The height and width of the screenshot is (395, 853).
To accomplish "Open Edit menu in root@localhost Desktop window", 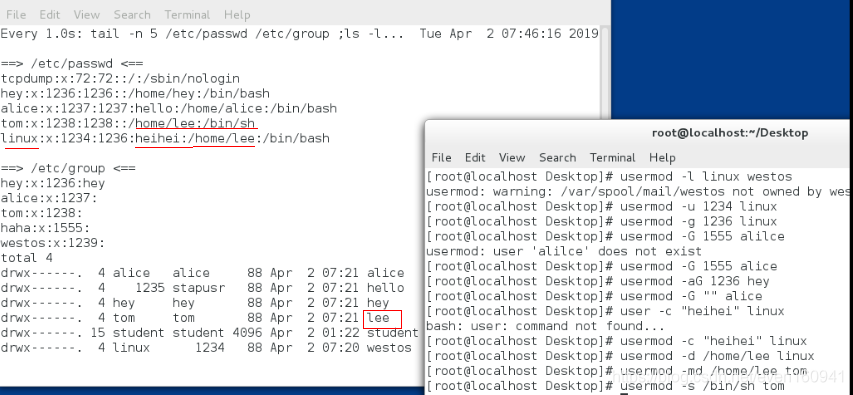I will pos(475,157).
